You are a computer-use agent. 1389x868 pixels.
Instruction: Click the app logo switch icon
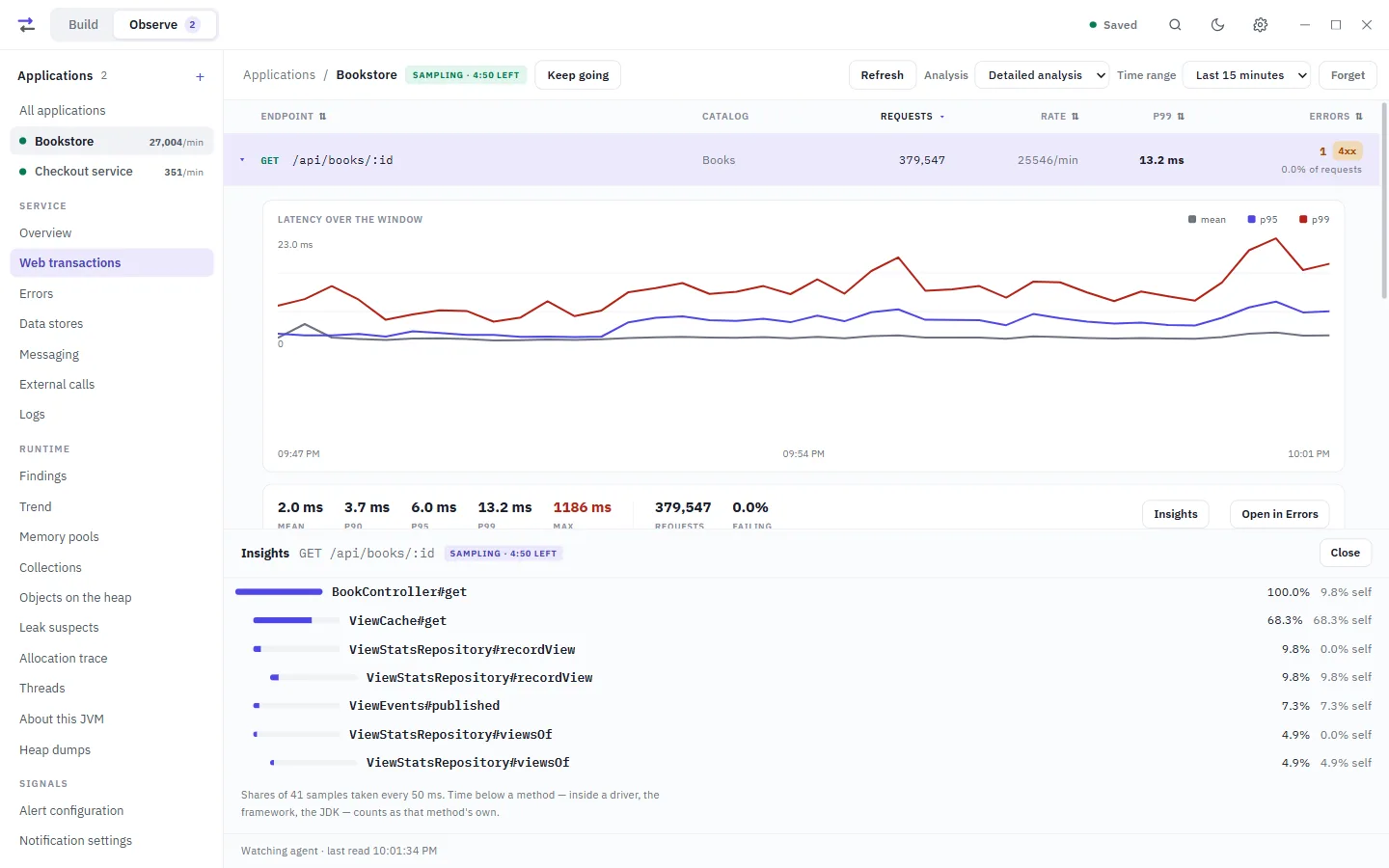click(27, 25)
